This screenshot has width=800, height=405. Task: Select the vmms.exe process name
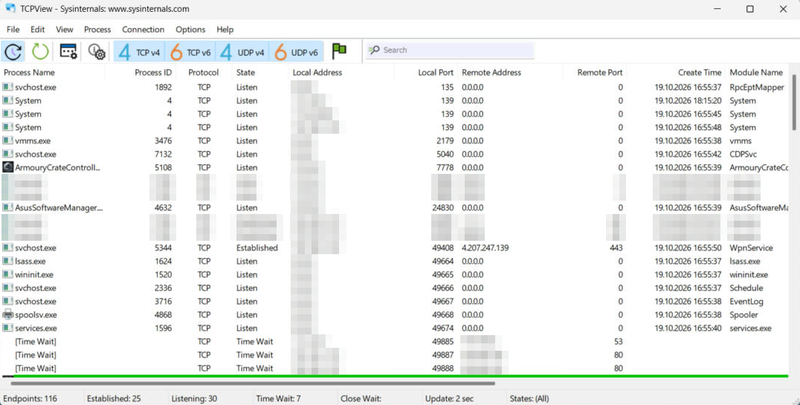pyautogui.click(x=33, y=141)
